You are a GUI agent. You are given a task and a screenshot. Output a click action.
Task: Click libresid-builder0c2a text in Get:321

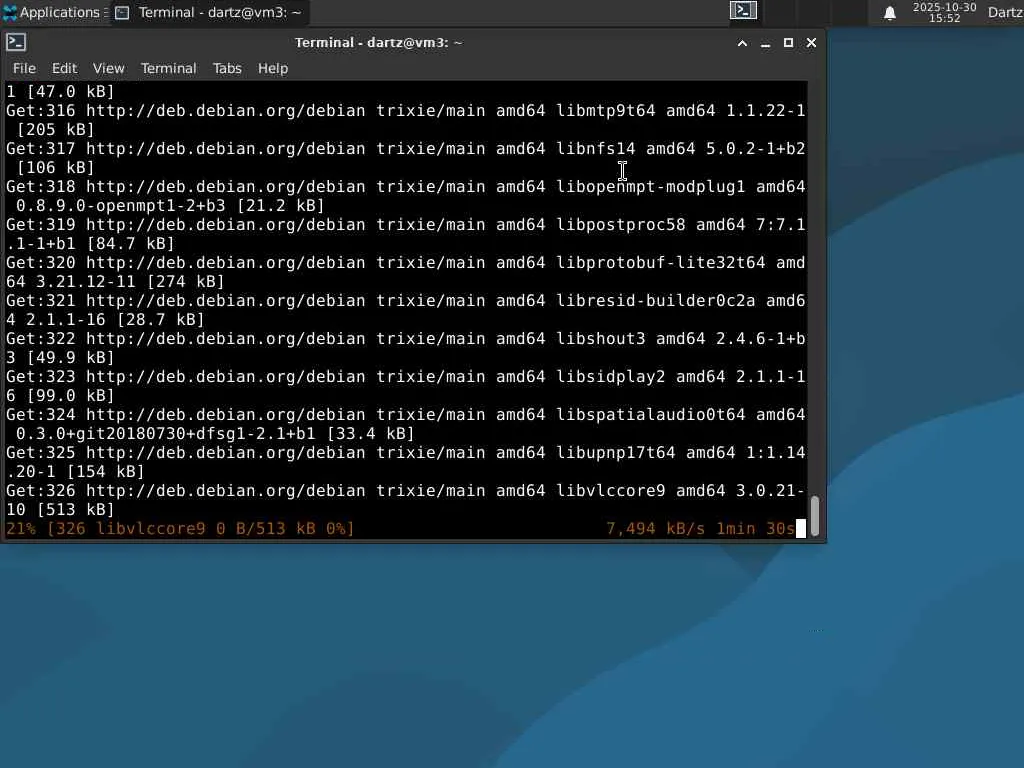(x=656, y=300)
